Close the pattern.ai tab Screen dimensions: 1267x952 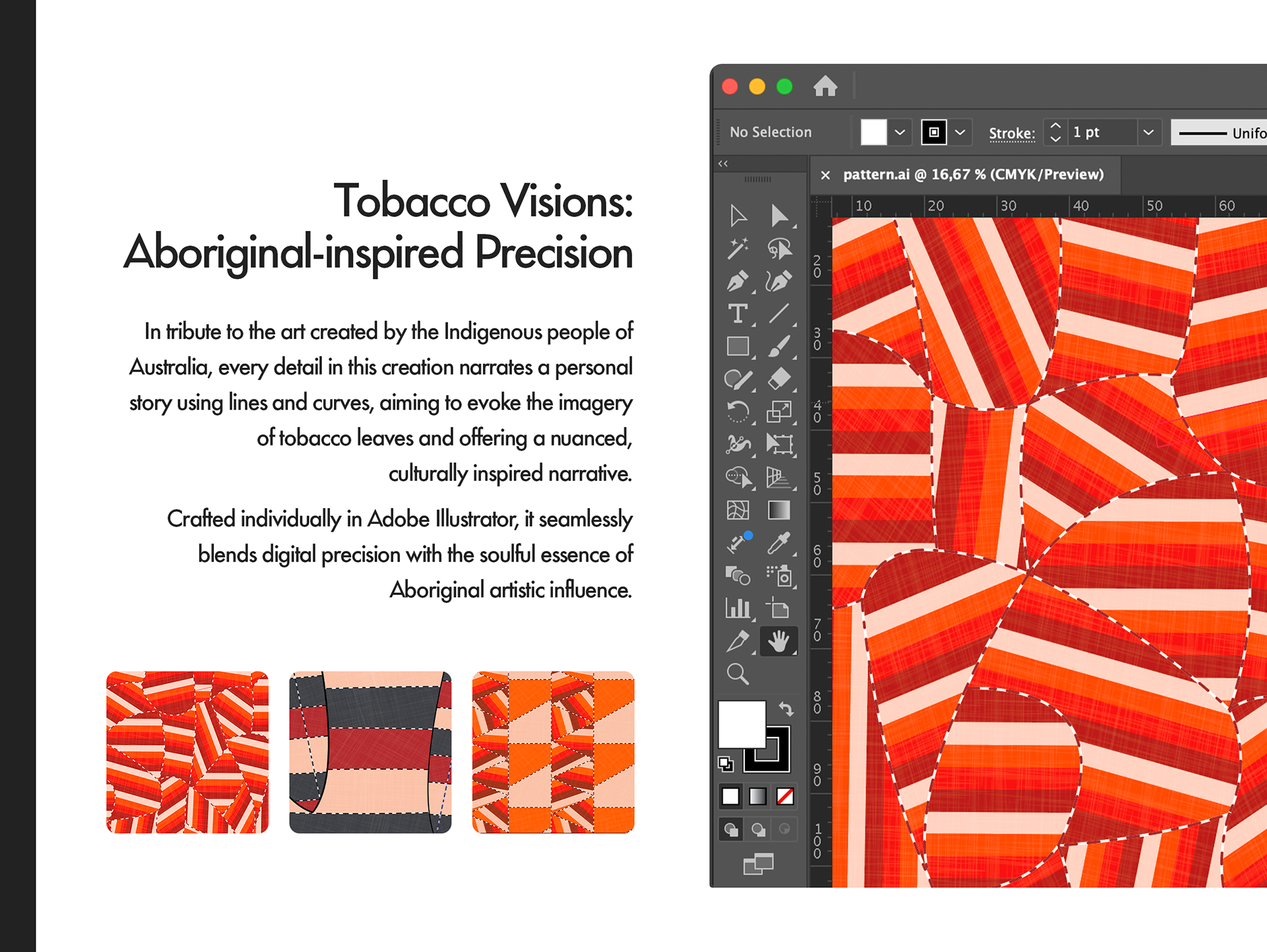tap(825, 175)
